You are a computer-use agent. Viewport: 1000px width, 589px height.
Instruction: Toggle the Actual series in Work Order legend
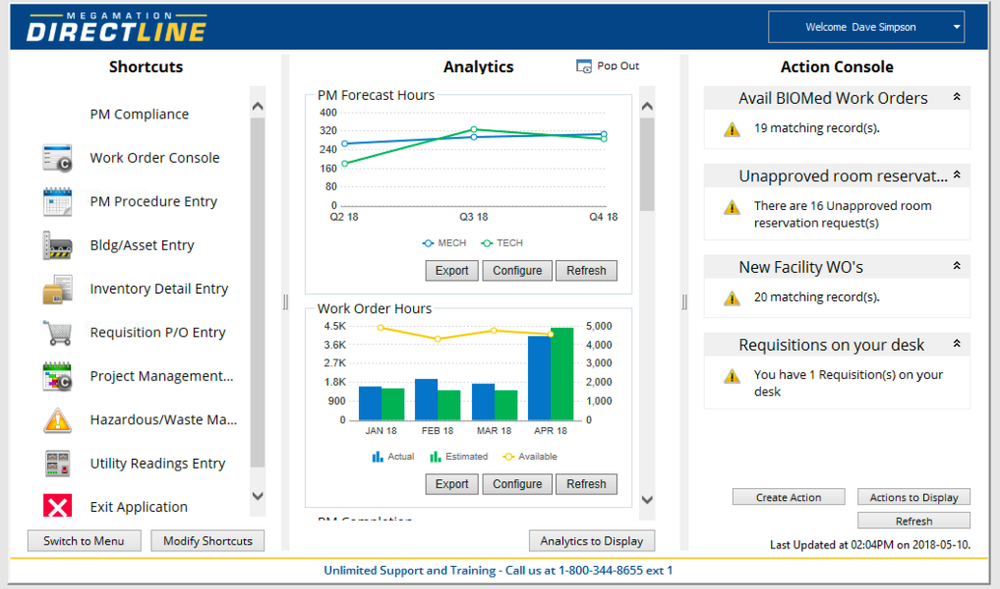[x=393, y=456]
